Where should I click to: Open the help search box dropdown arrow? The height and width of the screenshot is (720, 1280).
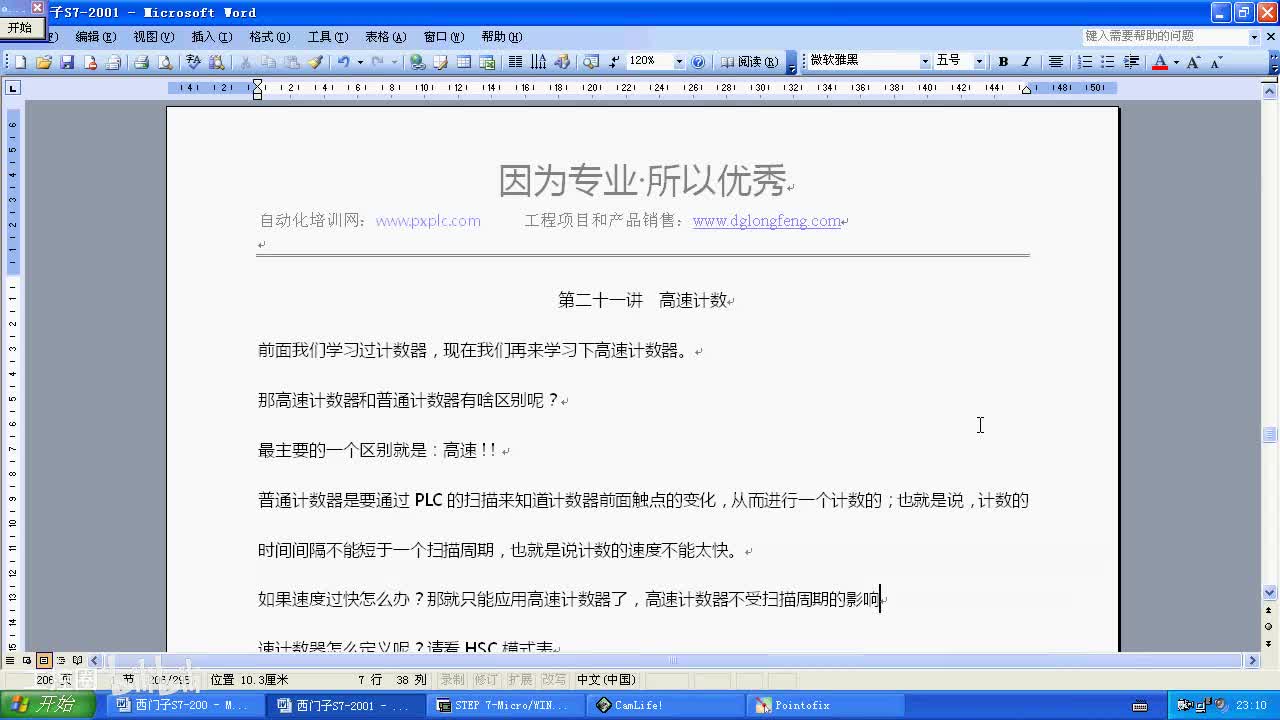1254,36
